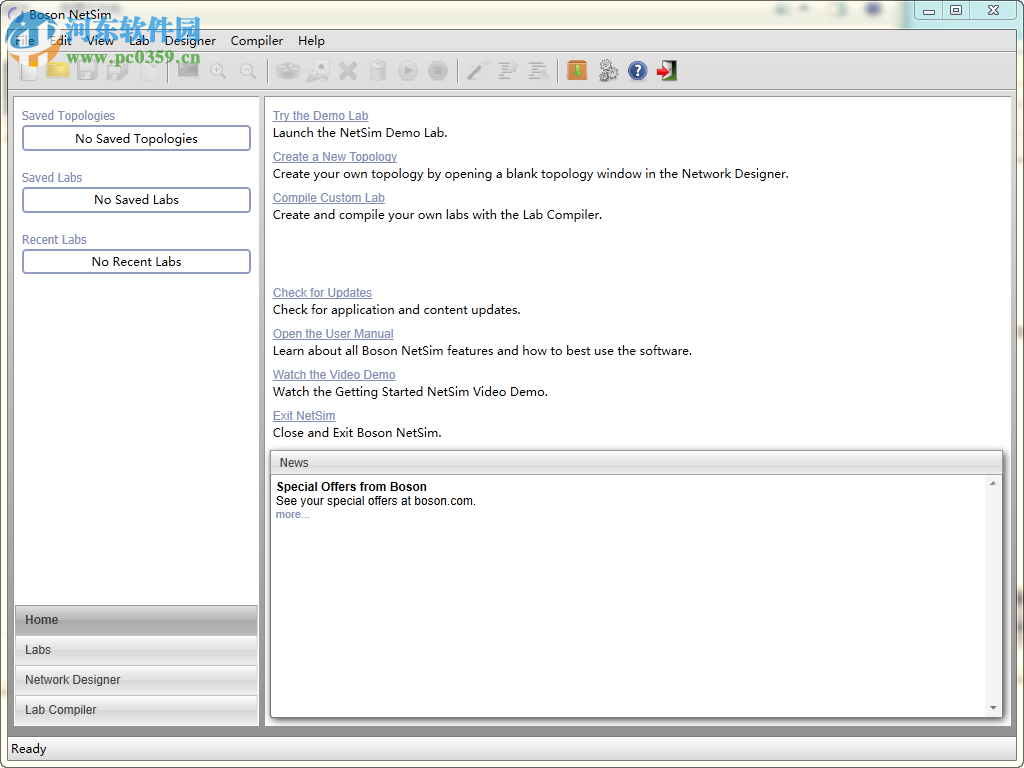Switch to the Labs navigation tab
The height and width of the screenshot is (768, 1024).
coord(136,650)
